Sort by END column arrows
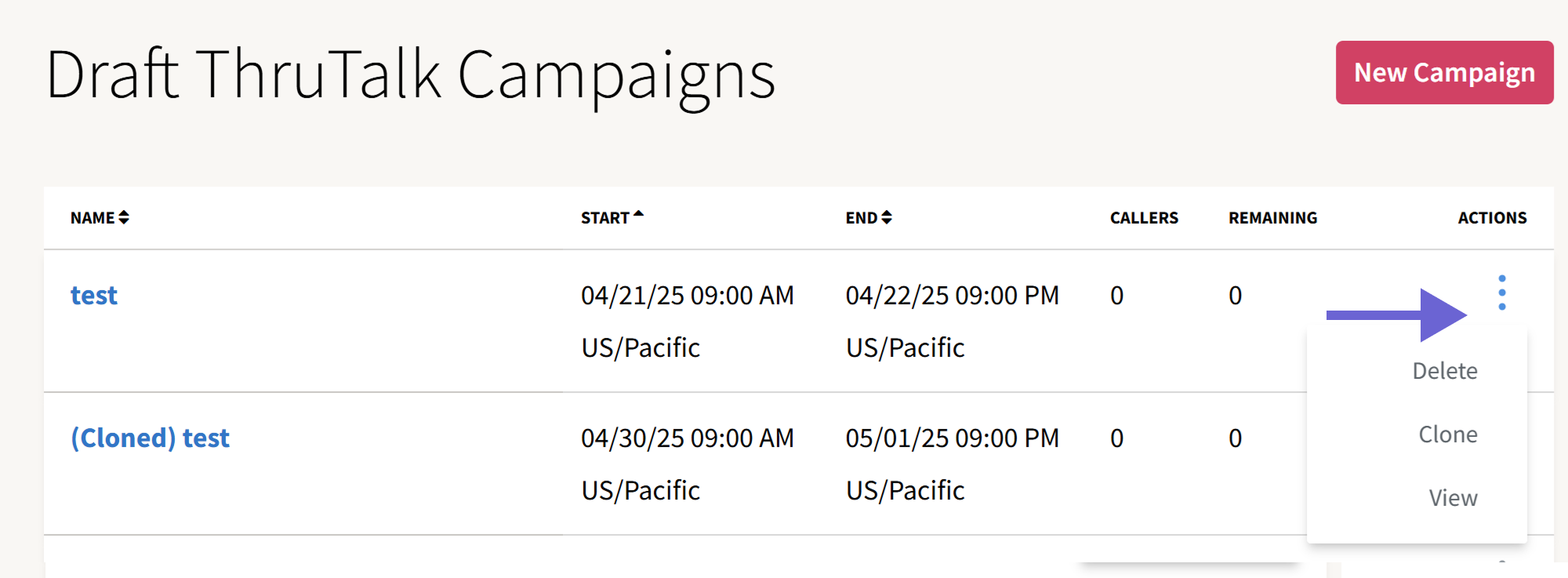This screenshot has height=578, width=1568. [x=887, y=217]
